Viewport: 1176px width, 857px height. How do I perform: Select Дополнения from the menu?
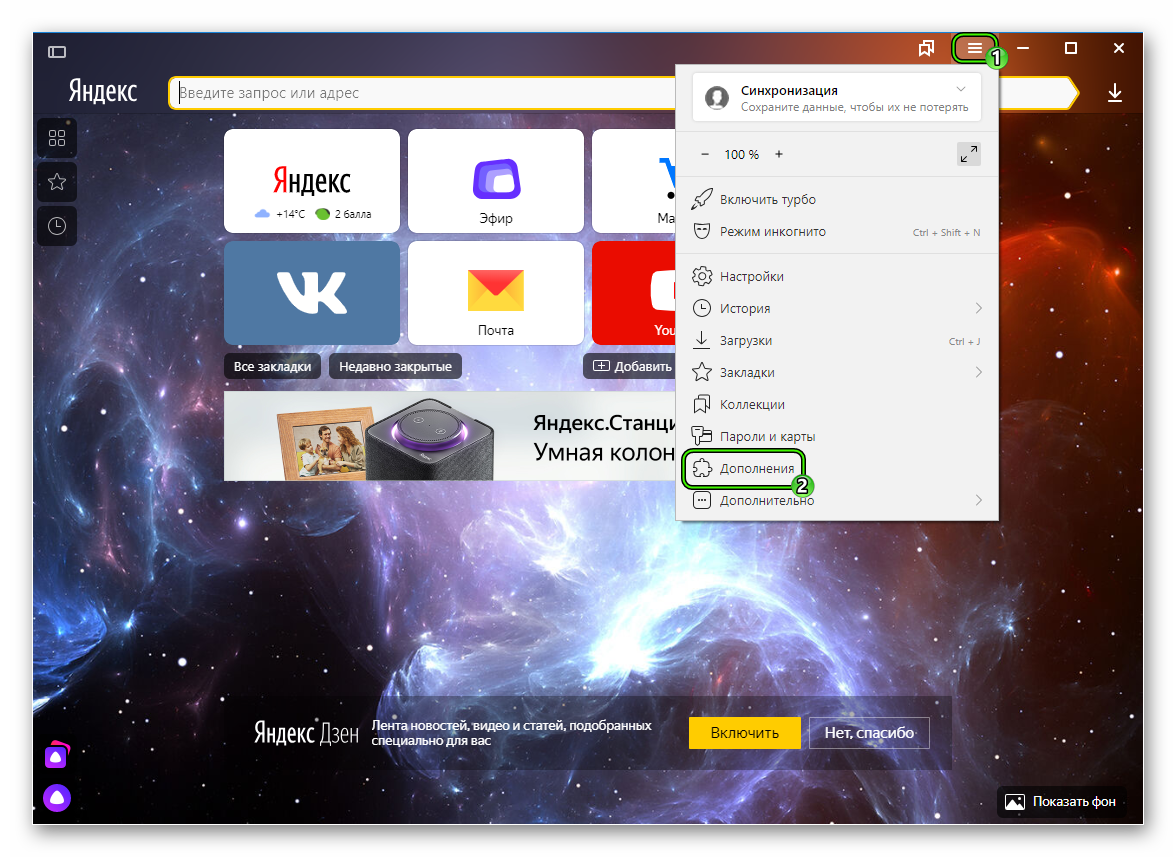[x=756, y=468]
